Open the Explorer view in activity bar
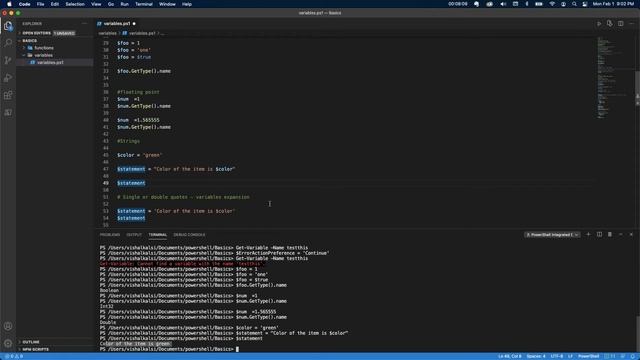This screenshot has width=640, height=360. (x=8, y=26)
